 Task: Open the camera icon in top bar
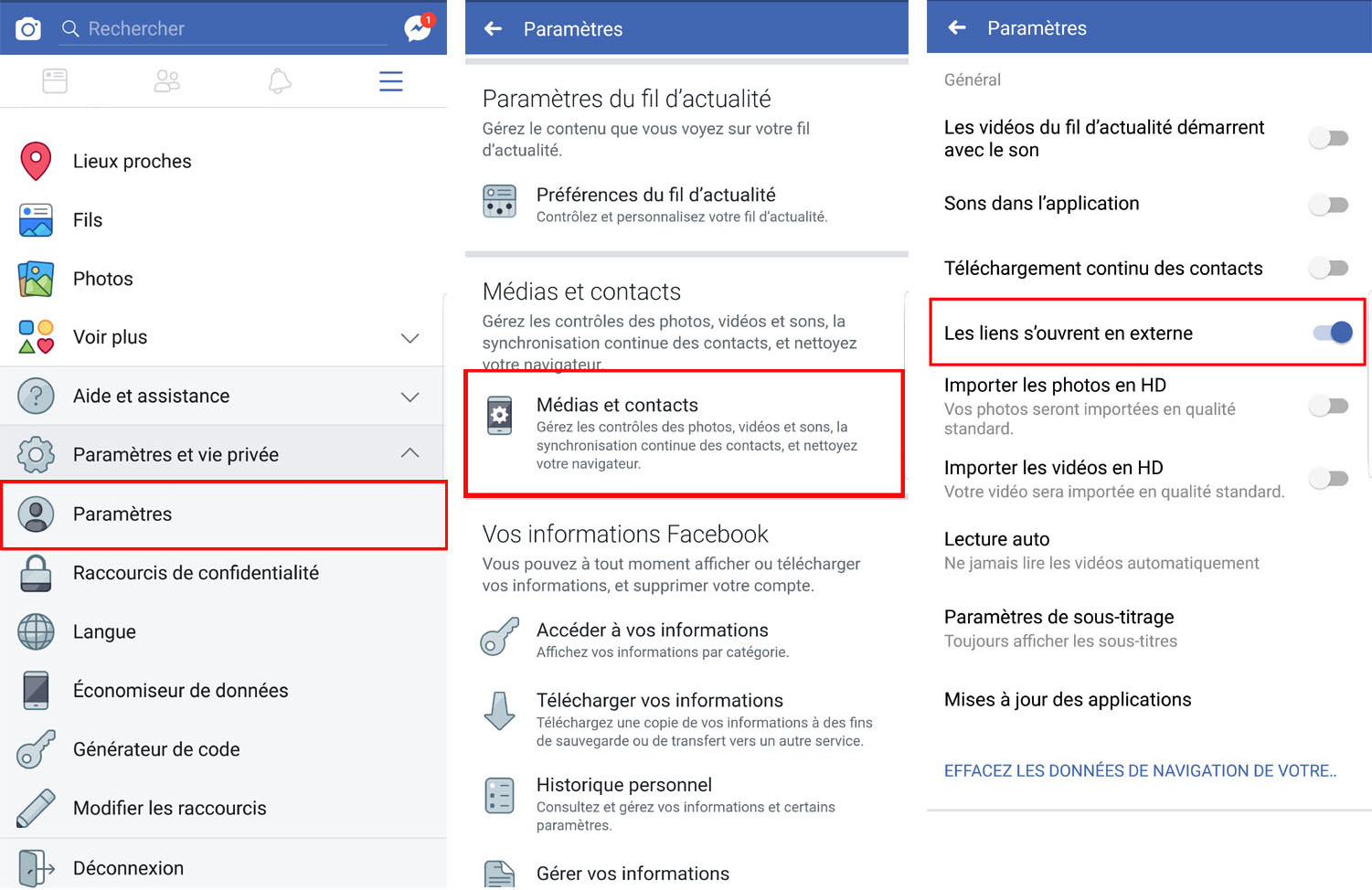pyautogui.click(x=28, y=28)
